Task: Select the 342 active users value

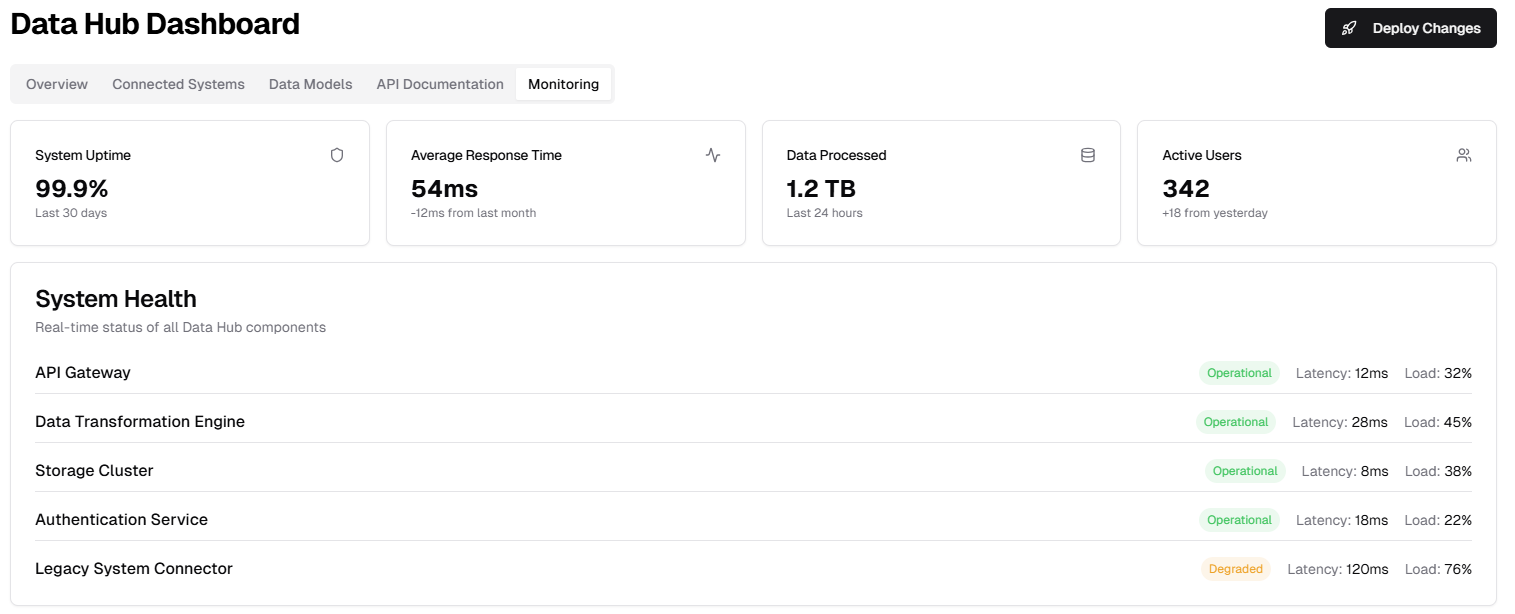Action: click(1186, 188)
